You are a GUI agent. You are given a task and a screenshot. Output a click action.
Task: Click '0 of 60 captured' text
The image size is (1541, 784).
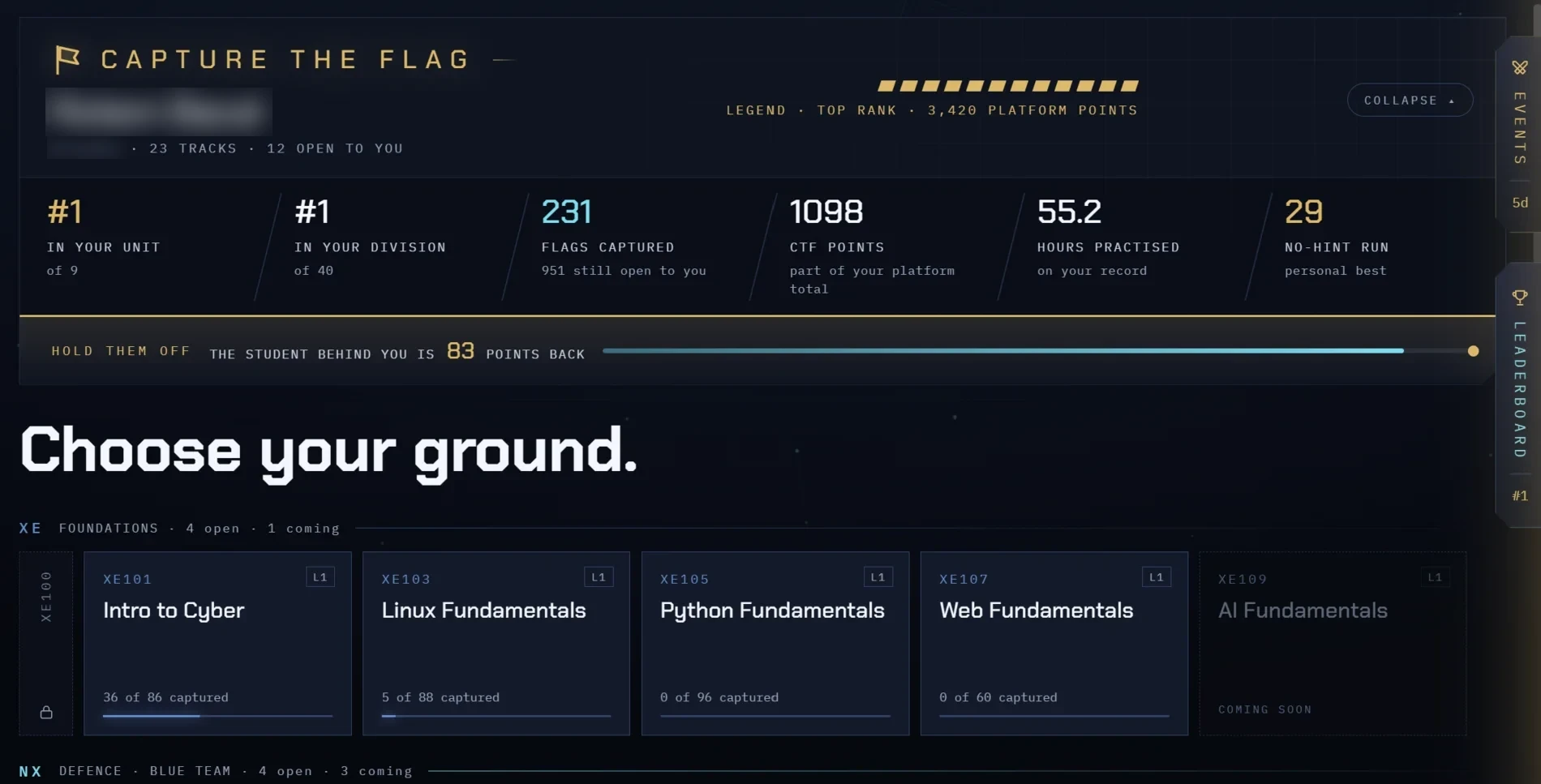(998, 697)
